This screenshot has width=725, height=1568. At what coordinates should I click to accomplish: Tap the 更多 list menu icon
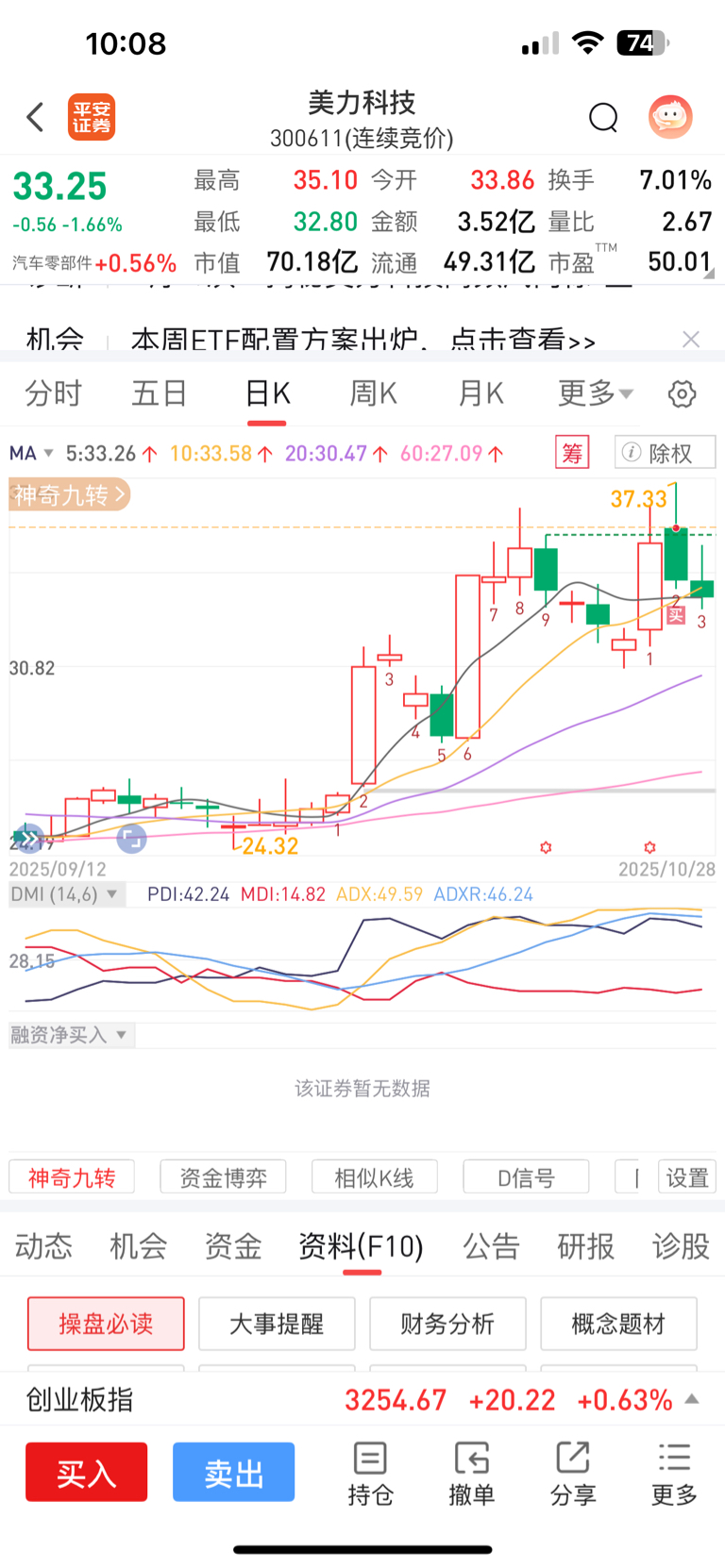tap(674, 1474)
